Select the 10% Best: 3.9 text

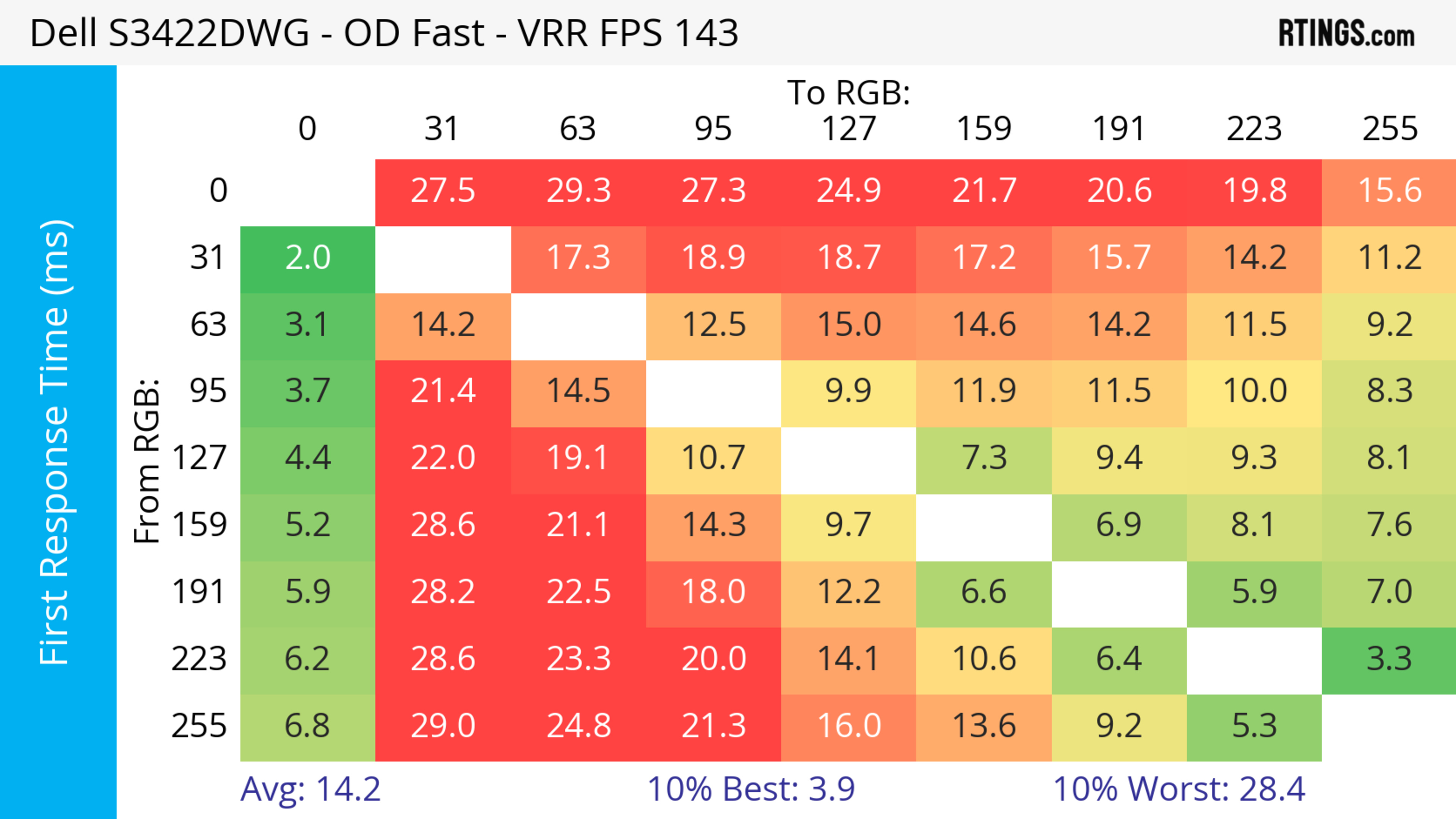[751, 789]
